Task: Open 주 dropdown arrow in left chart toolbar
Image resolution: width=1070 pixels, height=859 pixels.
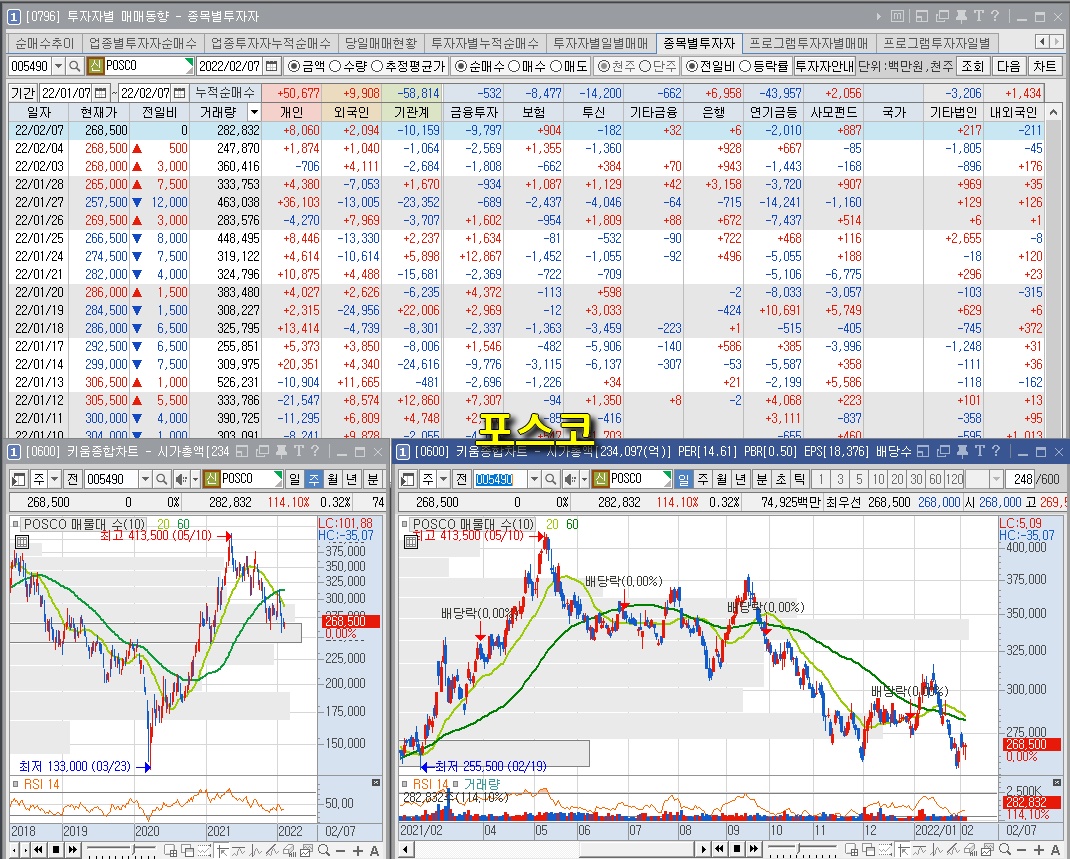Action: [55, 479]
